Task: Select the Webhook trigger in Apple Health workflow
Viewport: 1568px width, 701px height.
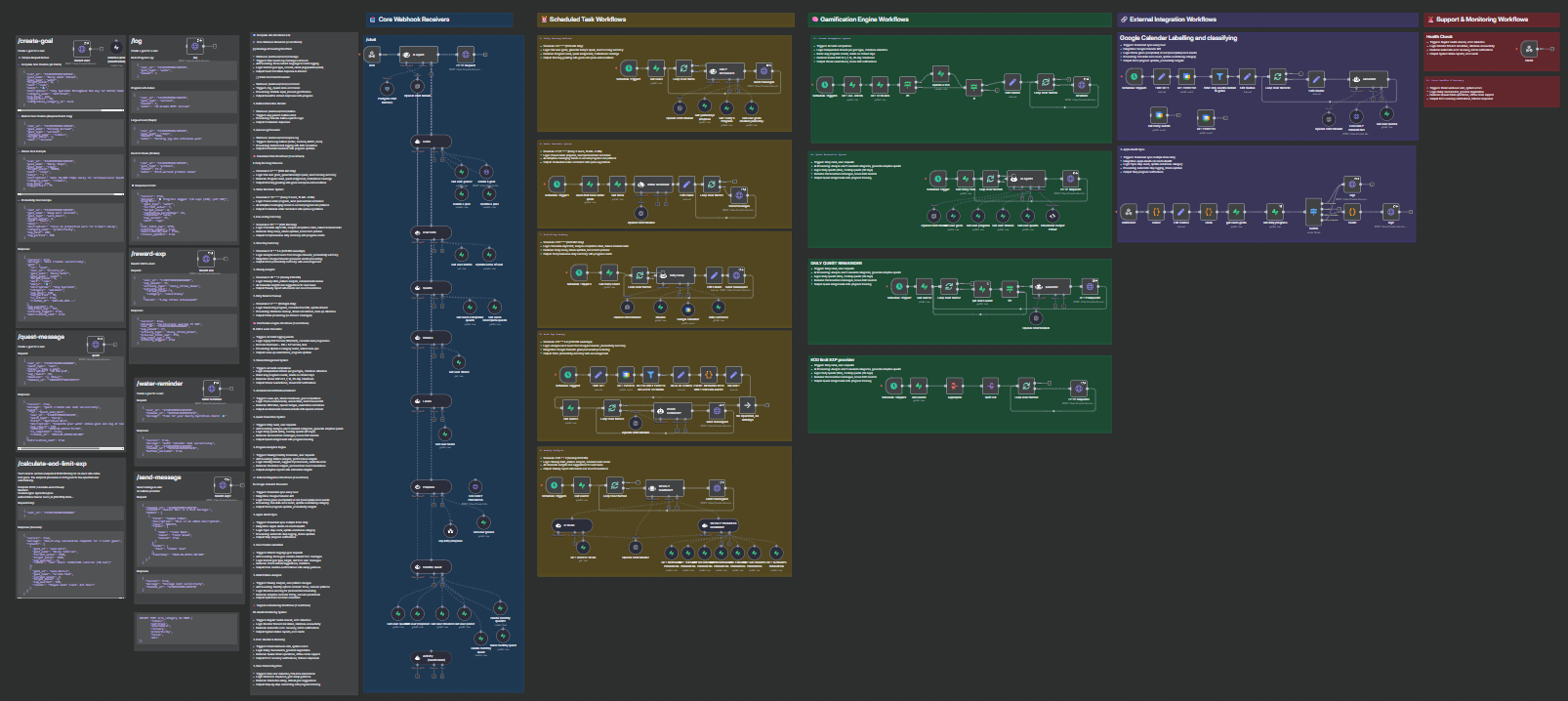Action: (x=1129, y=212)
